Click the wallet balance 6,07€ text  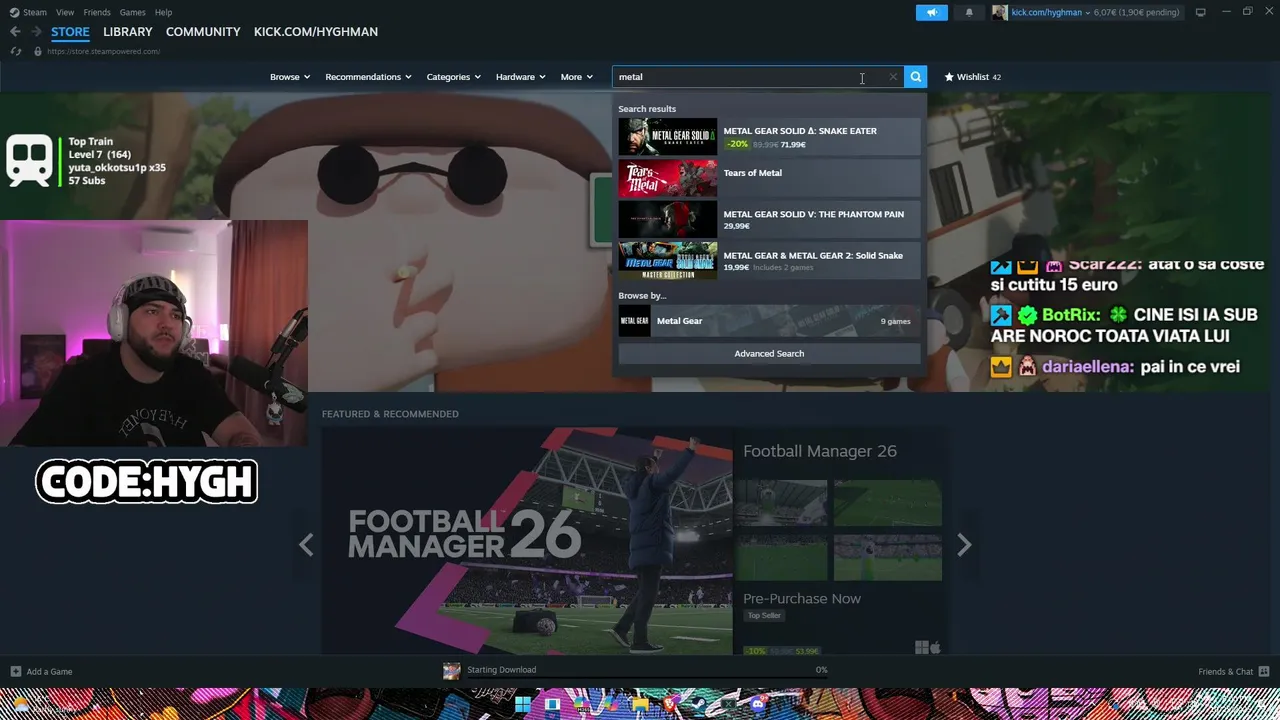[1108, 12]
